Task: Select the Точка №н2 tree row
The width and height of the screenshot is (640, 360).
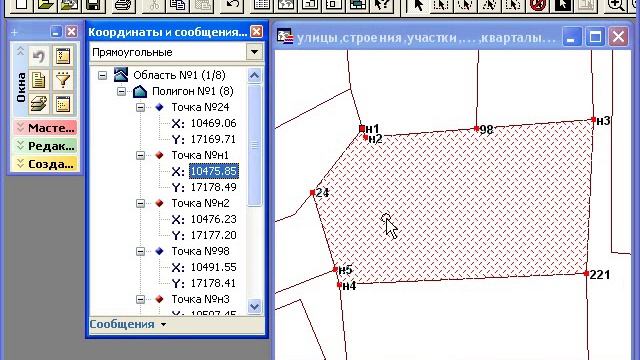Action: (x=200, y=203)
